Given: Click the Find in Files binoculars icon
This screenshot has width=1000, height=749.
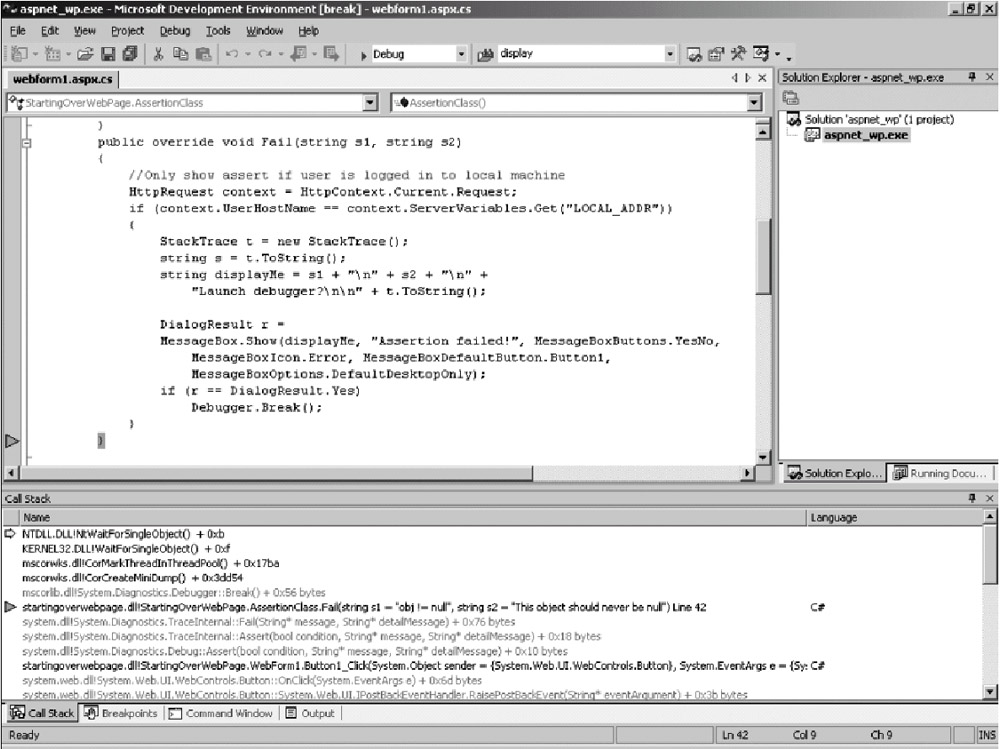Looking at the screenshot, I should pos(487,54).
